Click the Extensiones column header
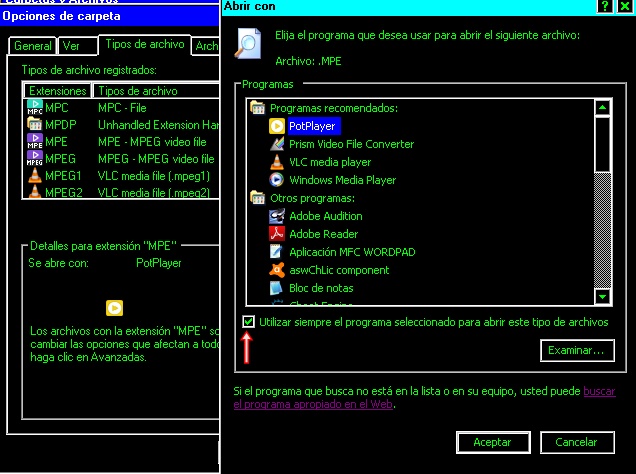The height and width of the screenshot is (474, 636). pos(58,91)
